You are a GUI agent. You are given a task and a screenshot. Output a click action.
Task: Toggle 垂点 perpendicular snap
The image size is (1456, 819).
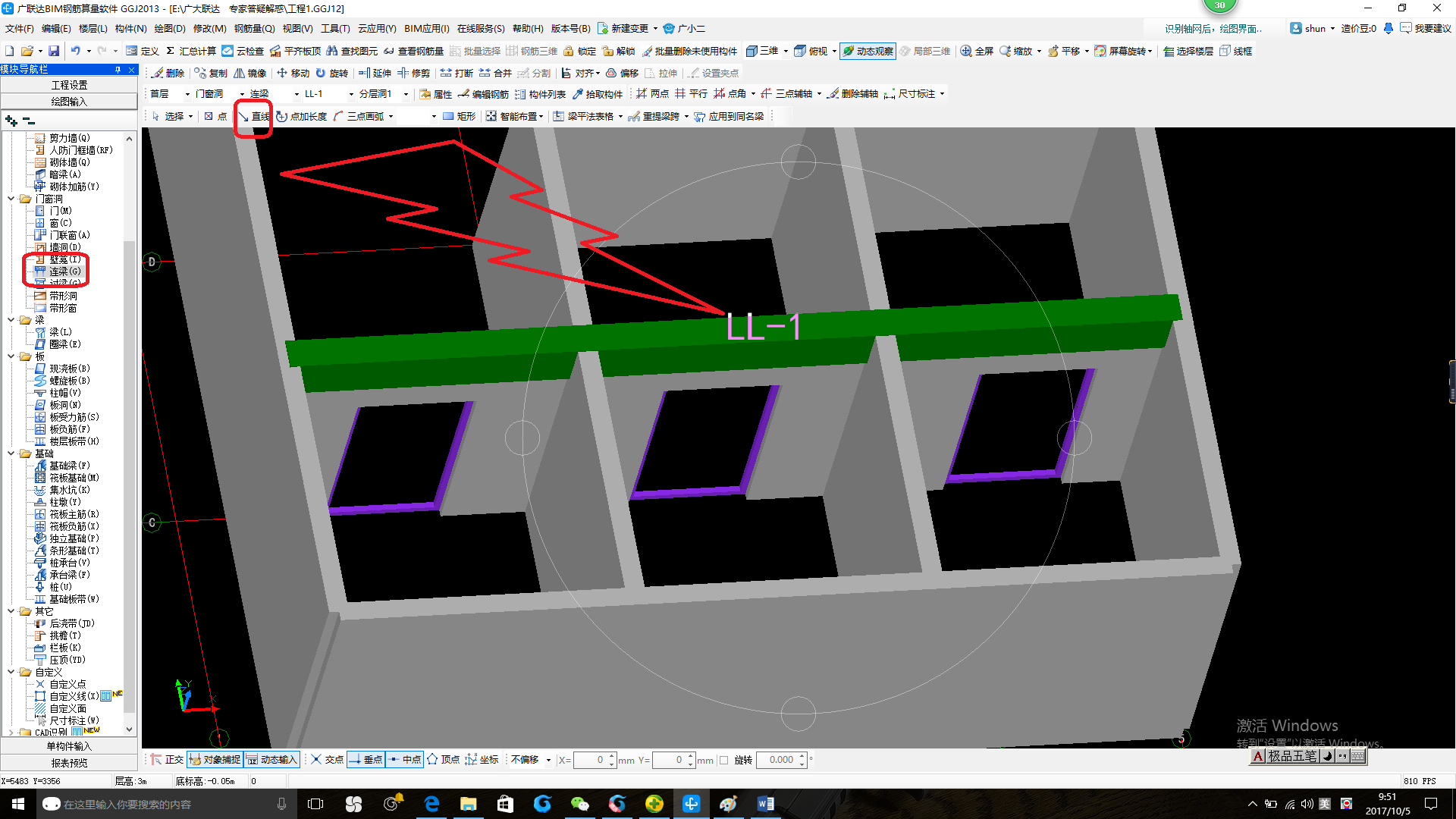[x=366, y=759]
